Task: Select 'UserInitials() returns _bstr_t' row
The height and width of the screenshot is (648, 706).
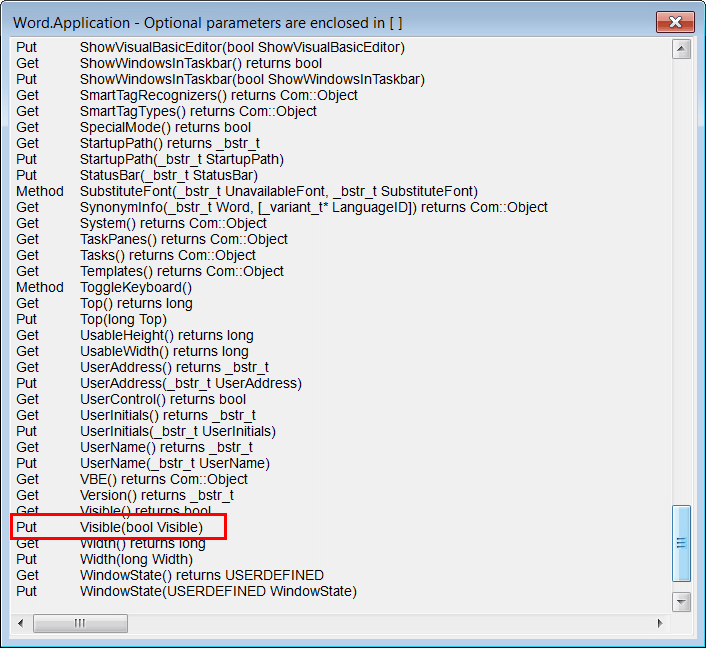Action: click(136, 415)
